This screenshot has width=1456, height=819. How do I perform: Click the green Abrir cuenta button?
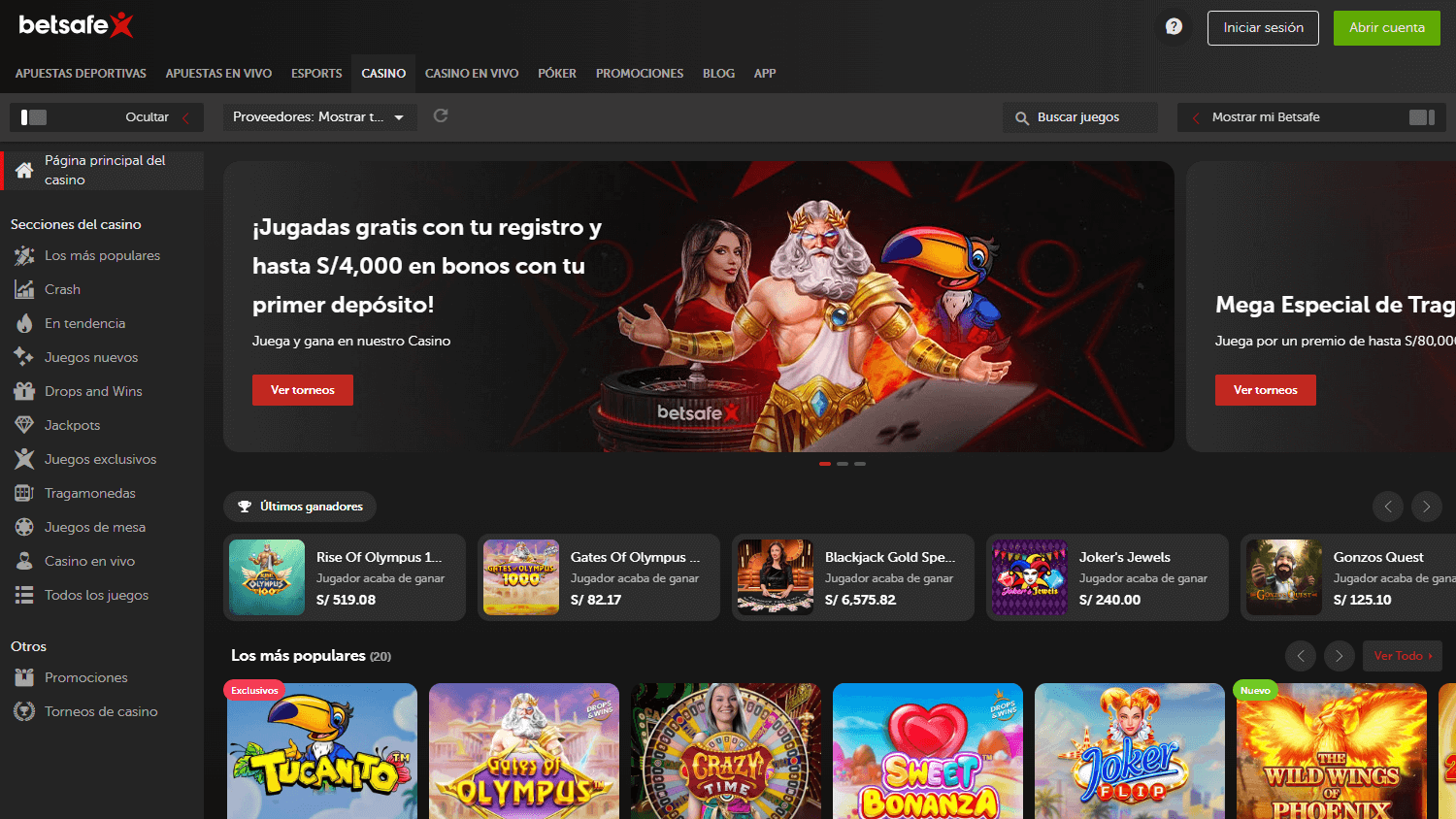click(x=1386, y=27)
